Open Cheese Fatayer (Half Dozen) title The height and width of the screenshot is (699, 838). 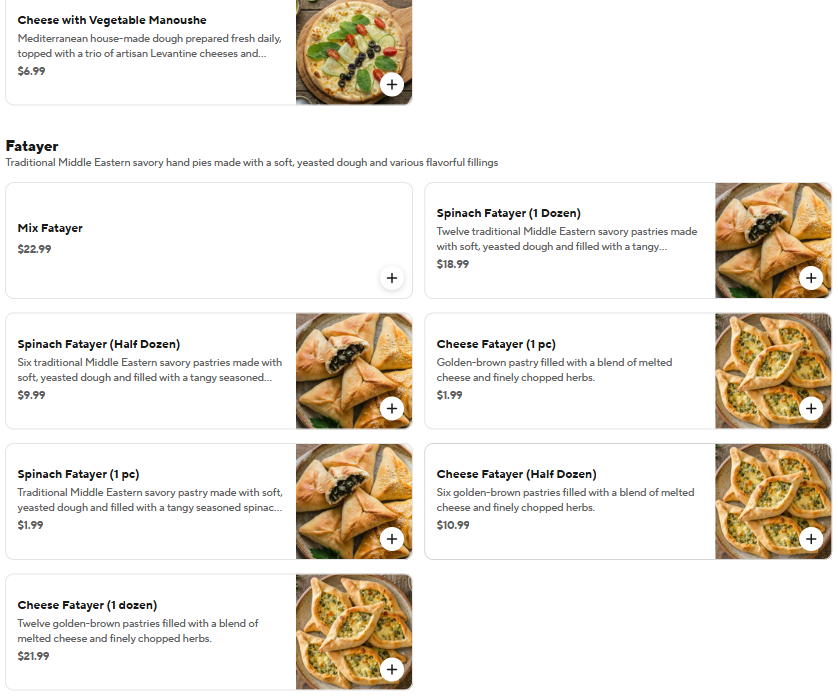(x=516, y=474)
